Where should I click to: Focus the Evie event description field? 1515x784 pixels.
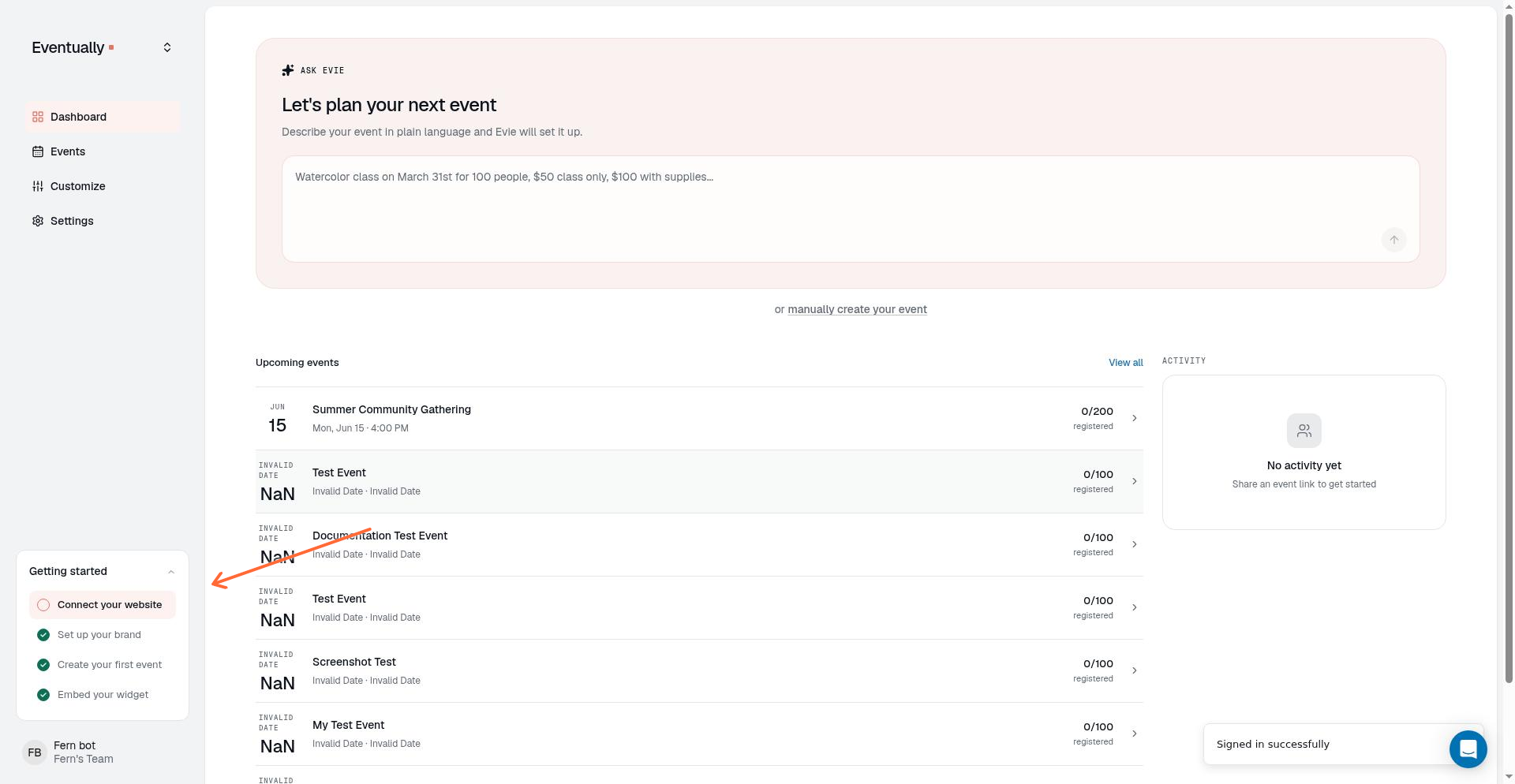[851, 209]
